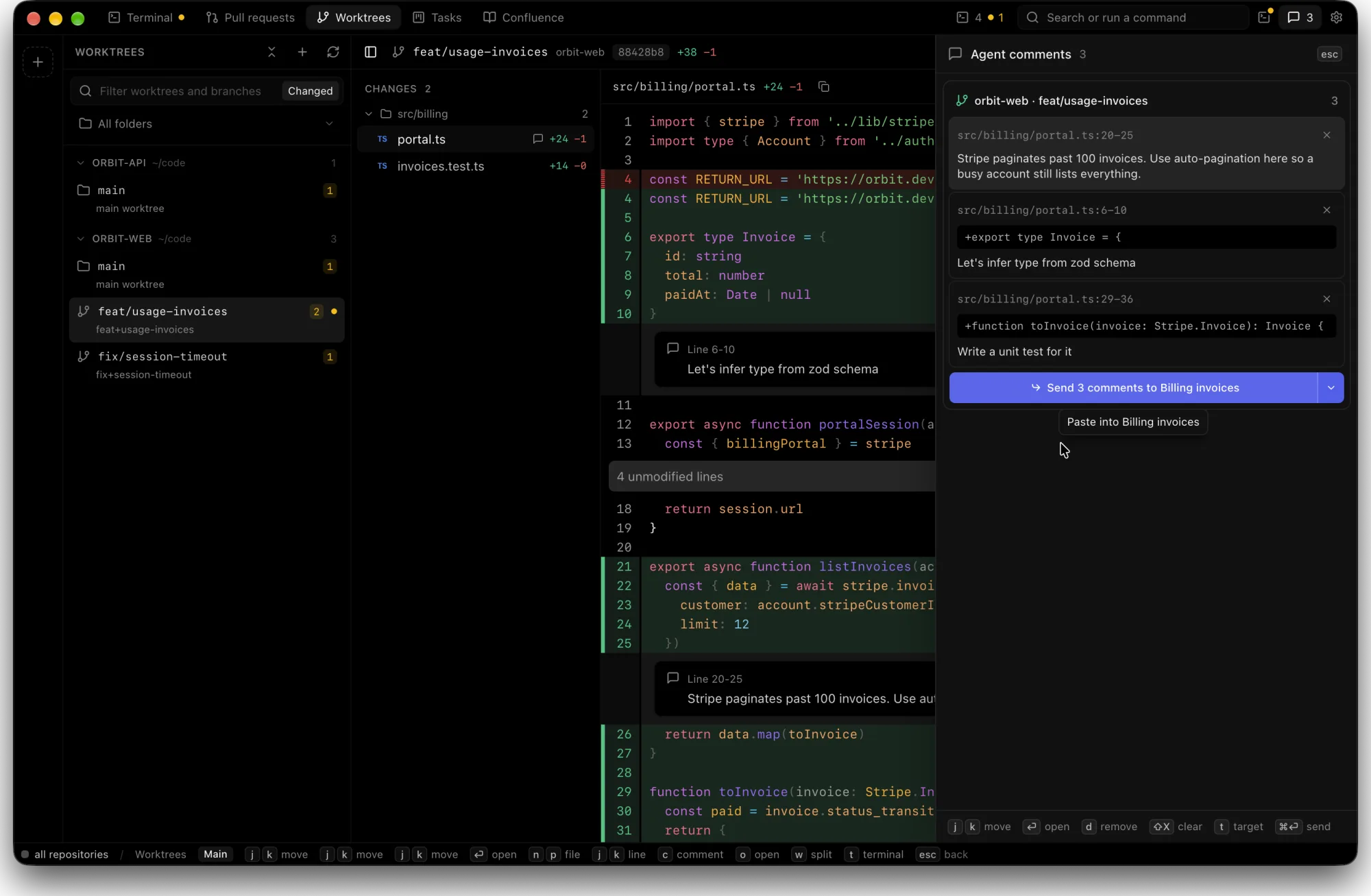The height and width of the screenshot is (896, 1371).
Task: Open invoices.test.ts in changes list
Action: point(476,167)
